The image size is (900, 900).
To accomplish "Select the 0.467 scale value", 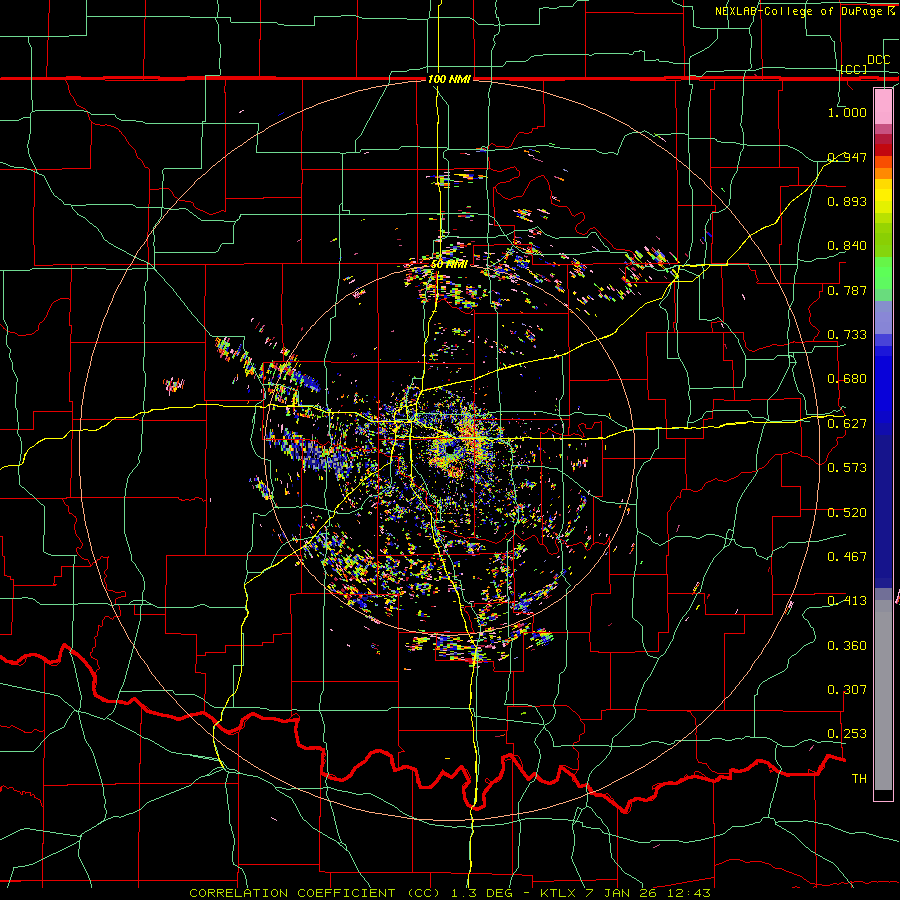I will tap(847, 557).
